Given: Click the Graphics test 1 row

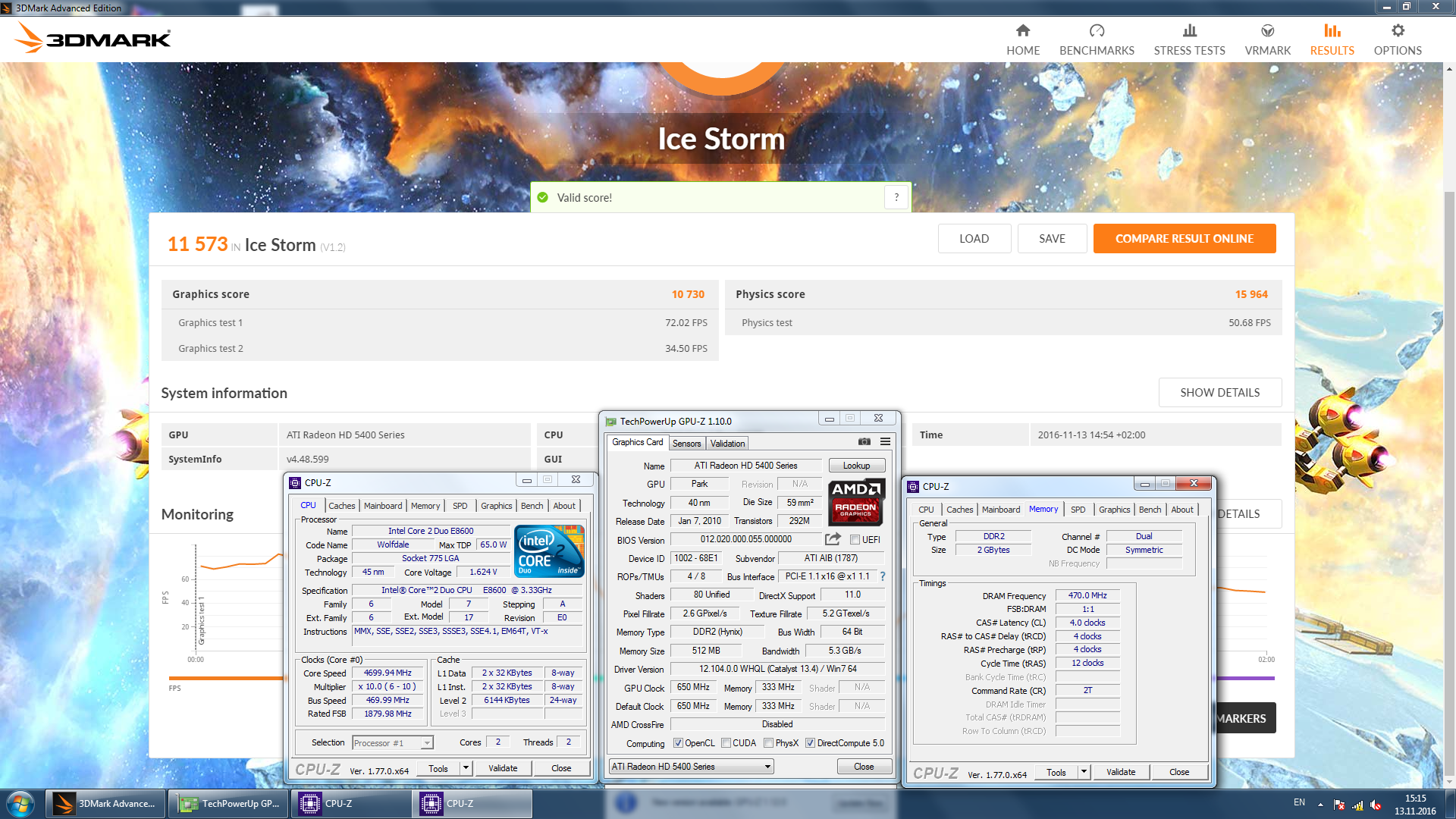Looking at the screenshot, I should (440, 322).
